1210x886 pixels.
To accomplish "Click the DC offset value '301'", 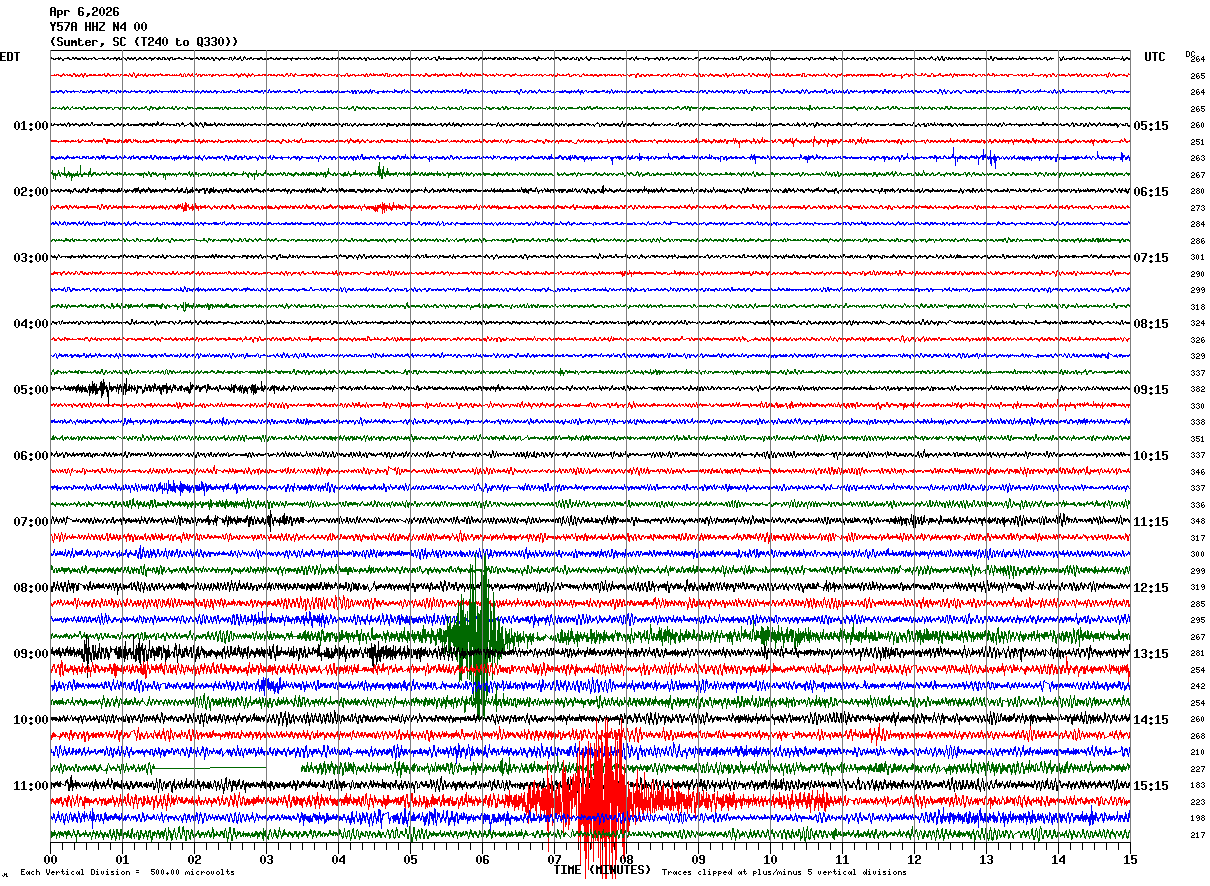I will (1197, 258).
